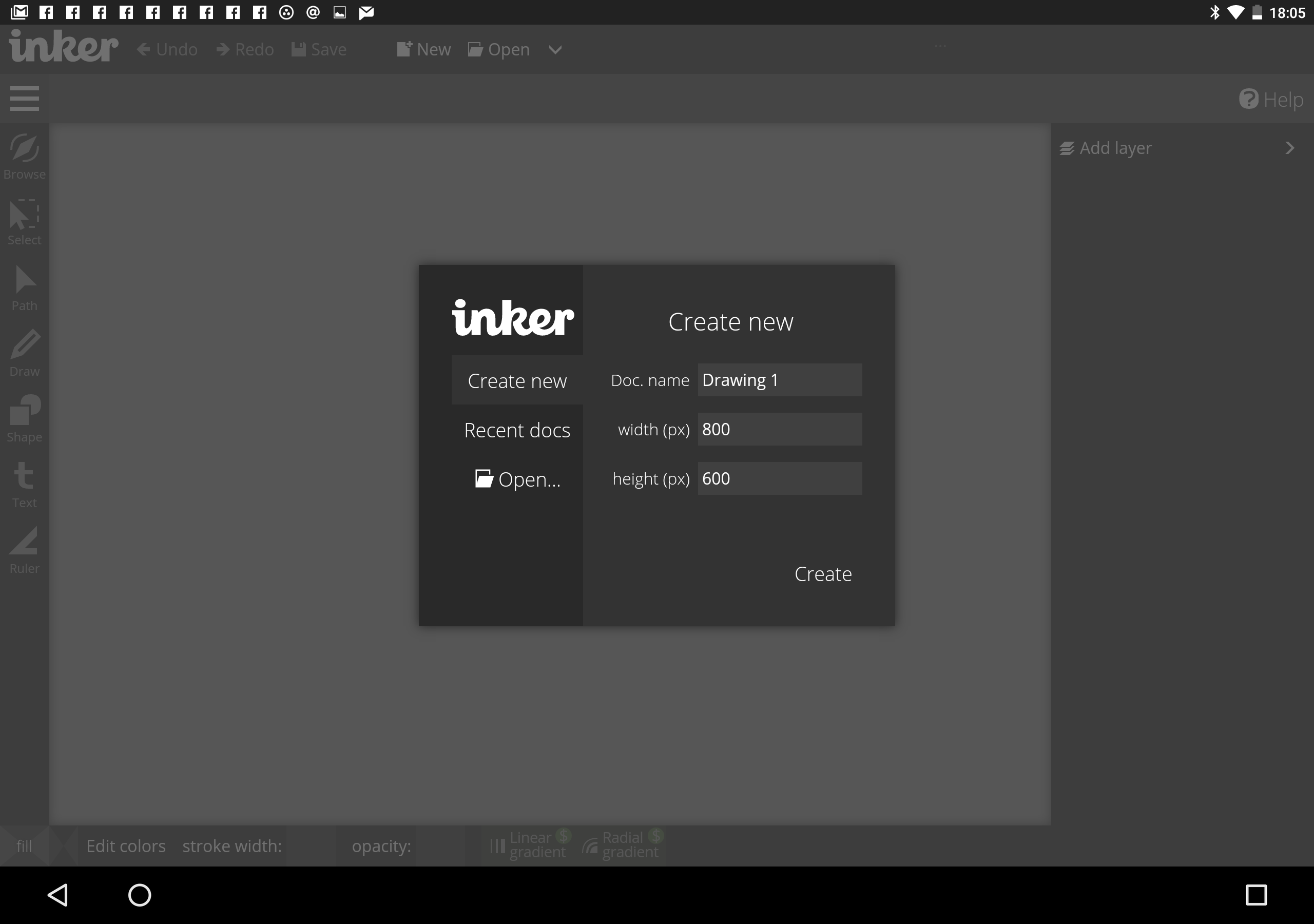1314x924 pixels.
Task: Create a New document from the toolbar
Action: 424,50
